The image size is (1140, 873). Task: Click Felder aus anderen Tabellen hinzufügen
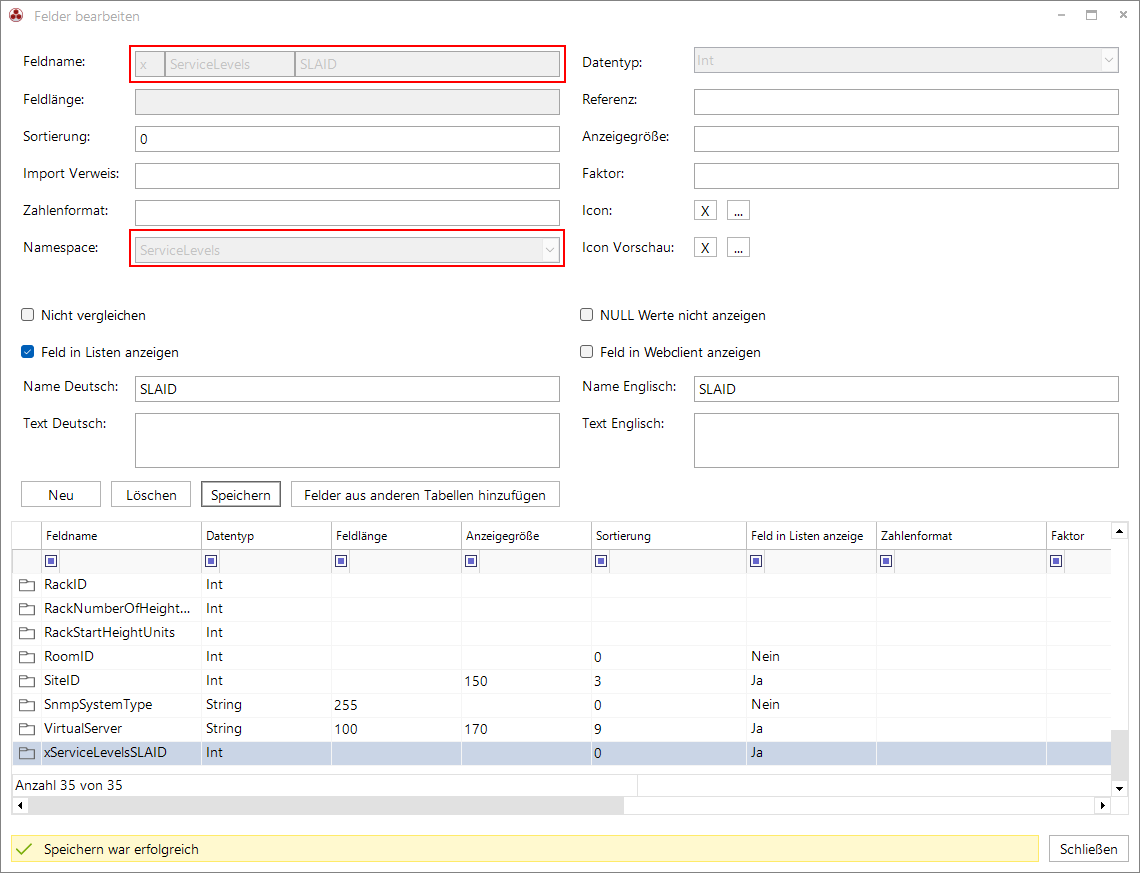tap(425, 494)
